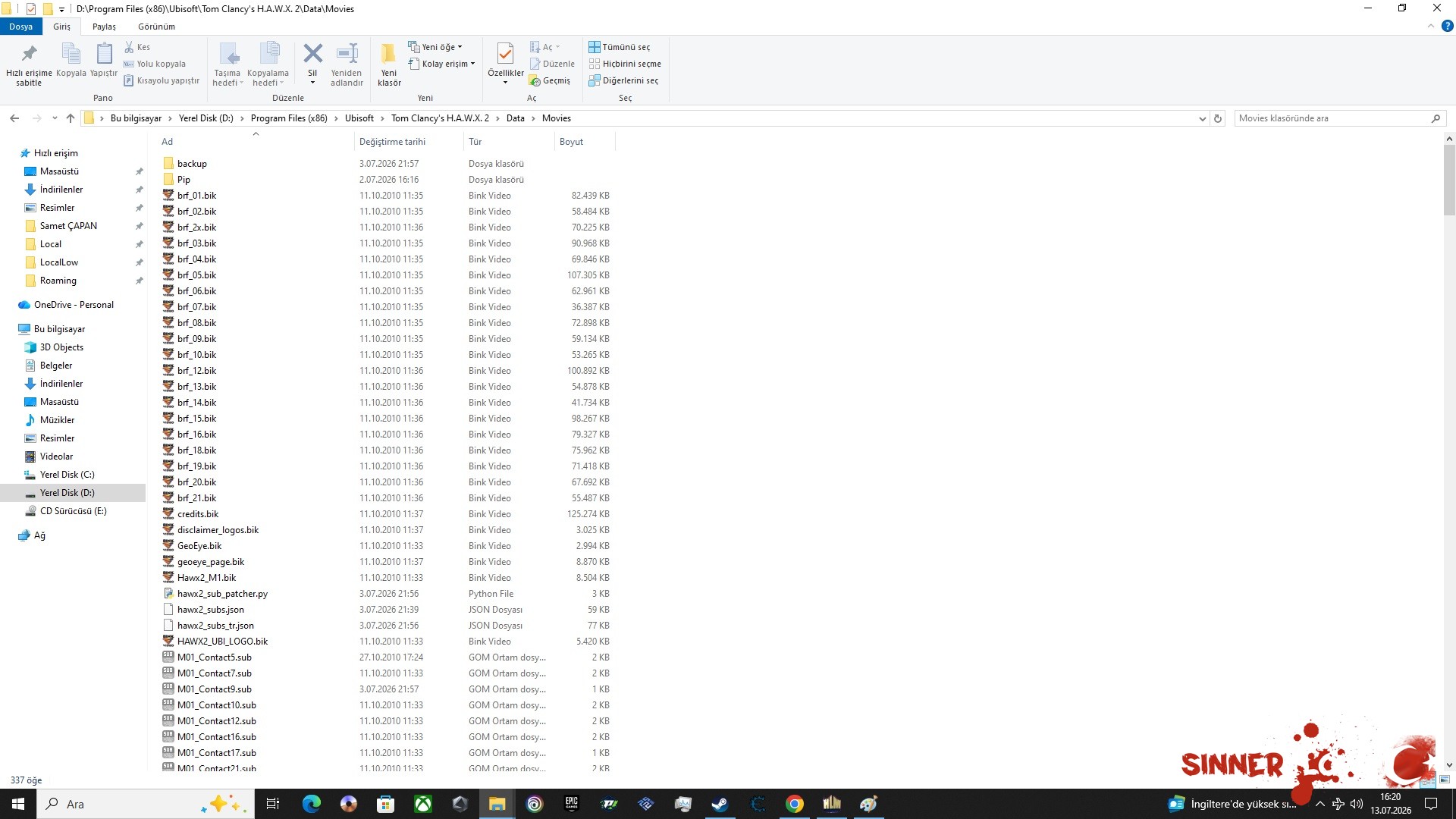Image resolution: width=1456 pixels, height=819 pixels.
Task: Expand the address bar history dropdown
Action: [x=1203, y=118]
